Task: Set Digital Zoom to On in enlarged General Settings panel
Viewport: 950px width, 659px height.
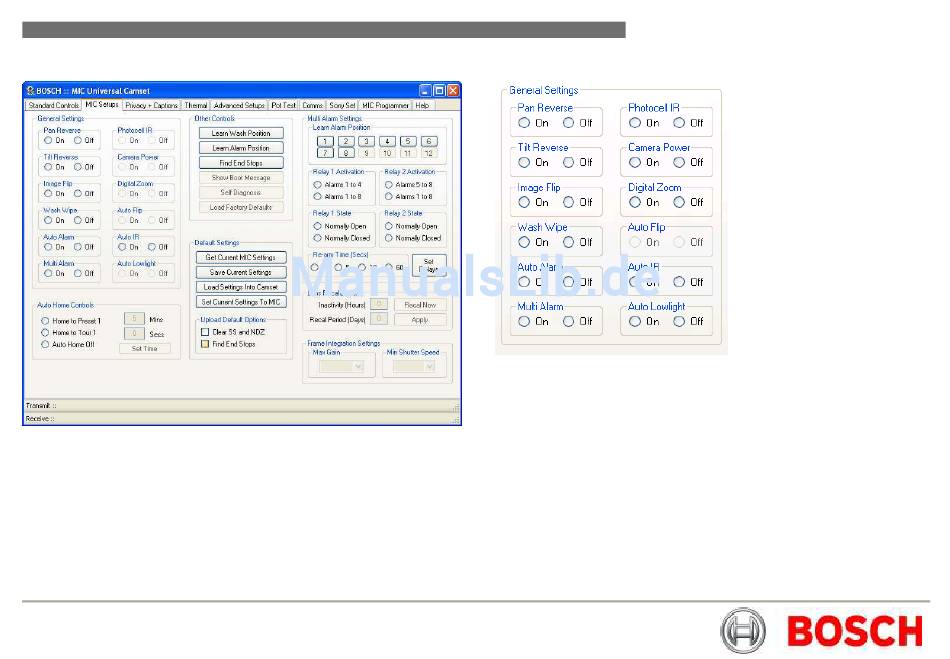Action: 635,202
